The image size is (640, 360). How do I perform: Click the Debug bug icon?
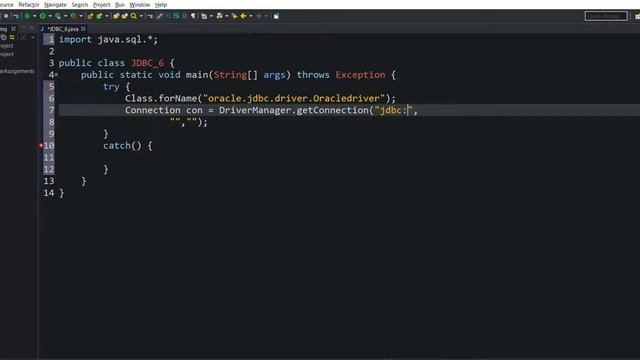coord(27,16)
